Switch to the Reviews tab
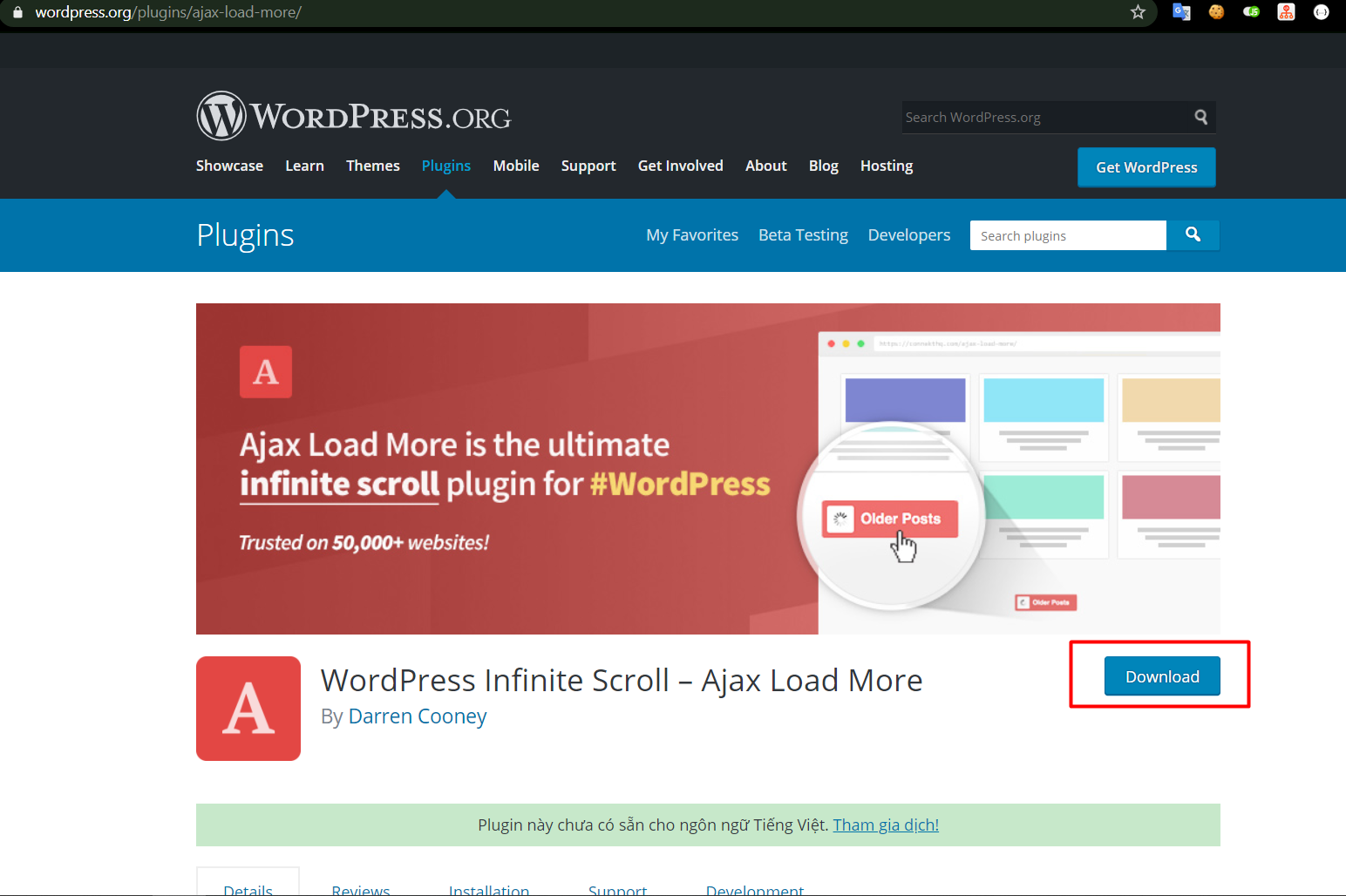The image size is (1346, 896). 360,888
